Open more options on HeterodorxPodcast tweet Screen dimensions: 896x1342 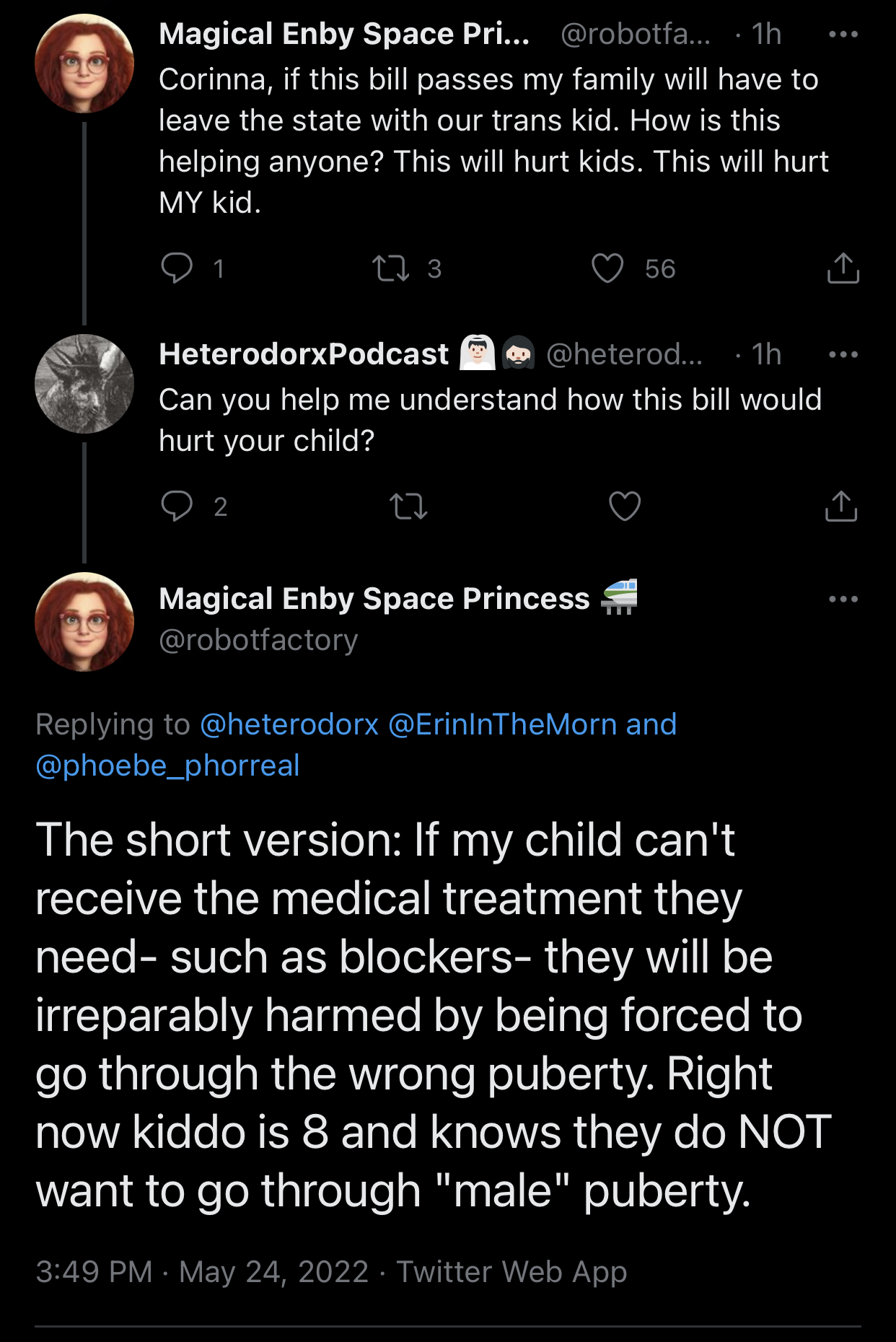[x=843, y=354]
